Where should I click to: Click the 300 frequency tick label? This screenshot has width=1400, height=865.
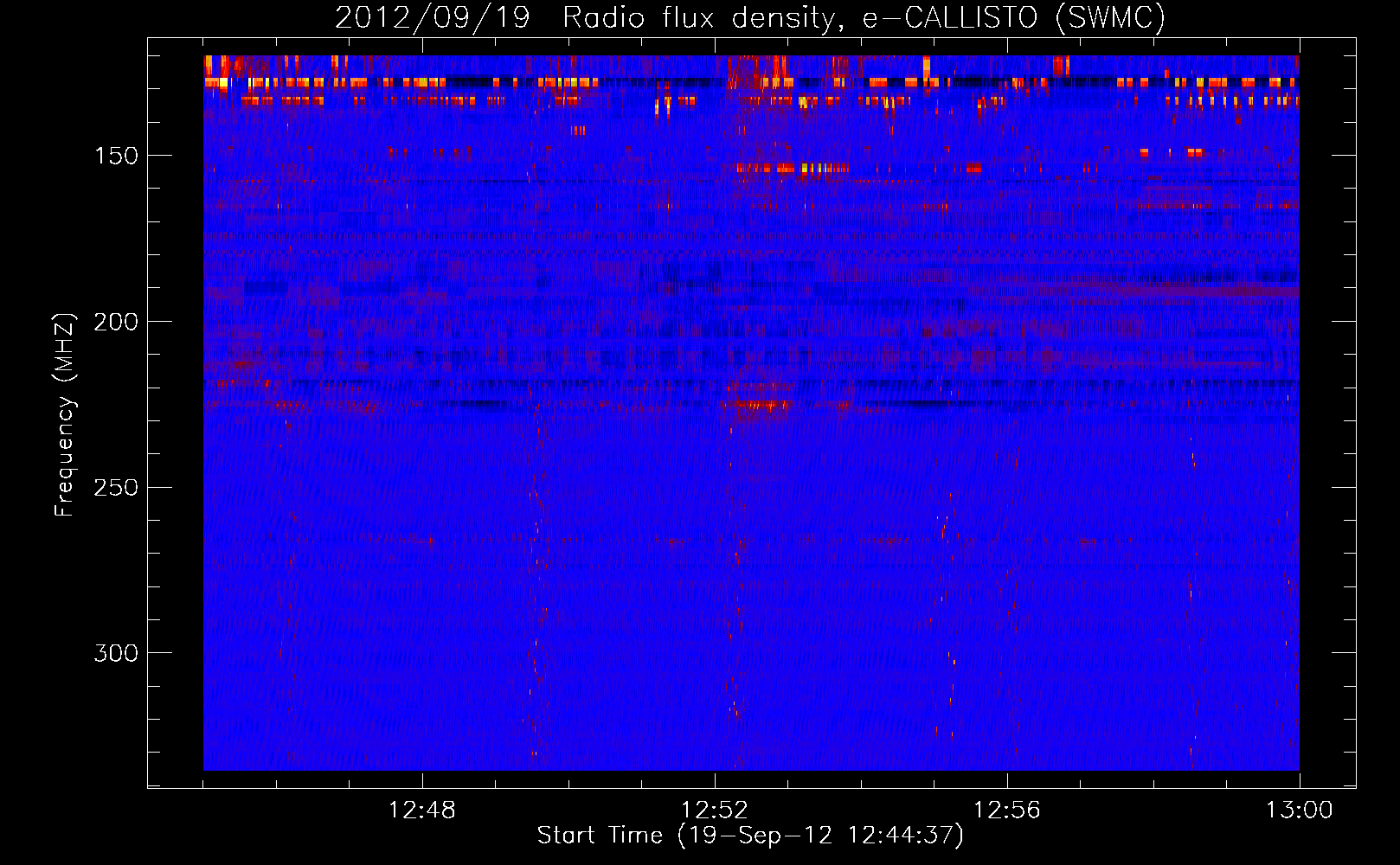pos(116,653)
